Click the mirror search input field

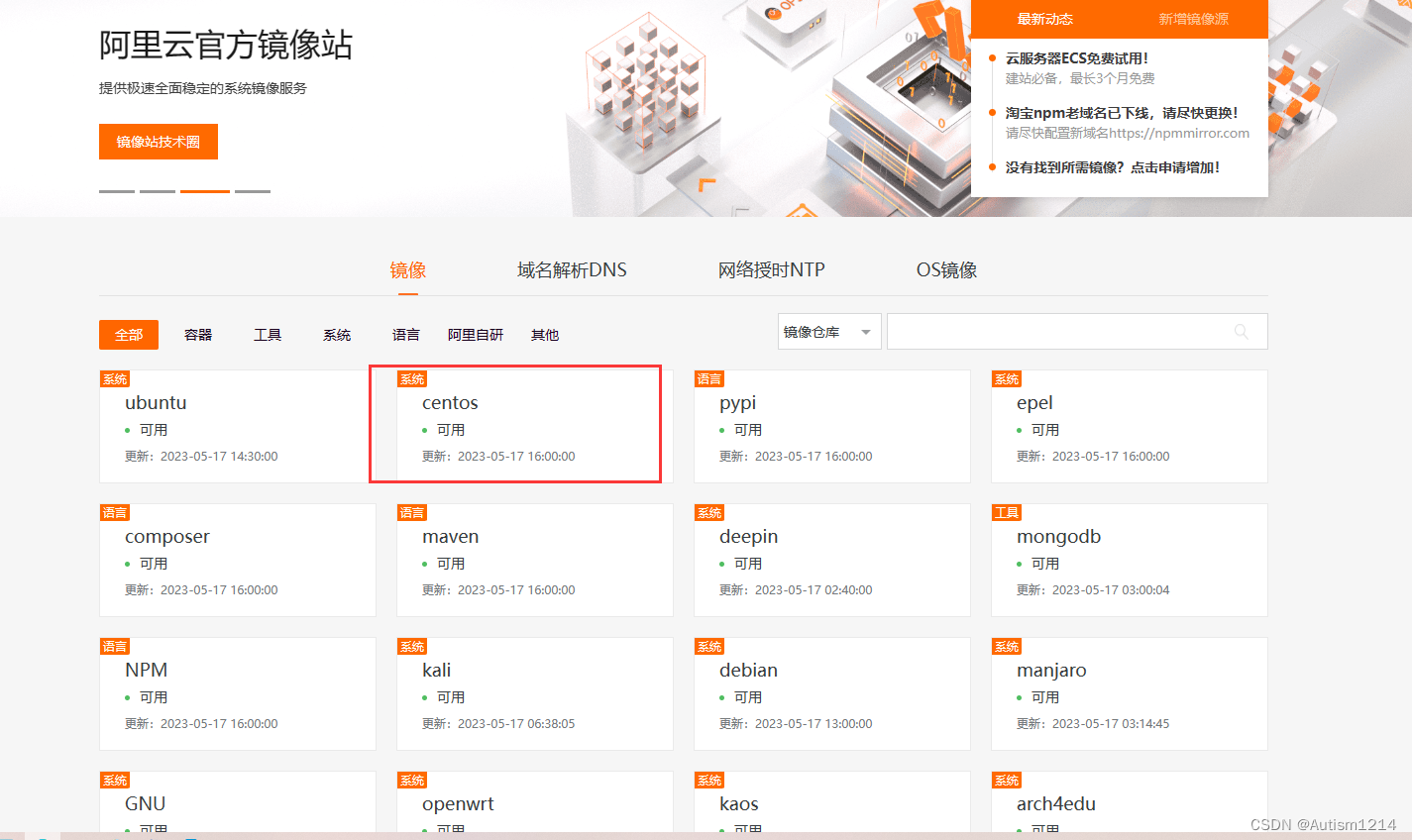(1077, 332)
